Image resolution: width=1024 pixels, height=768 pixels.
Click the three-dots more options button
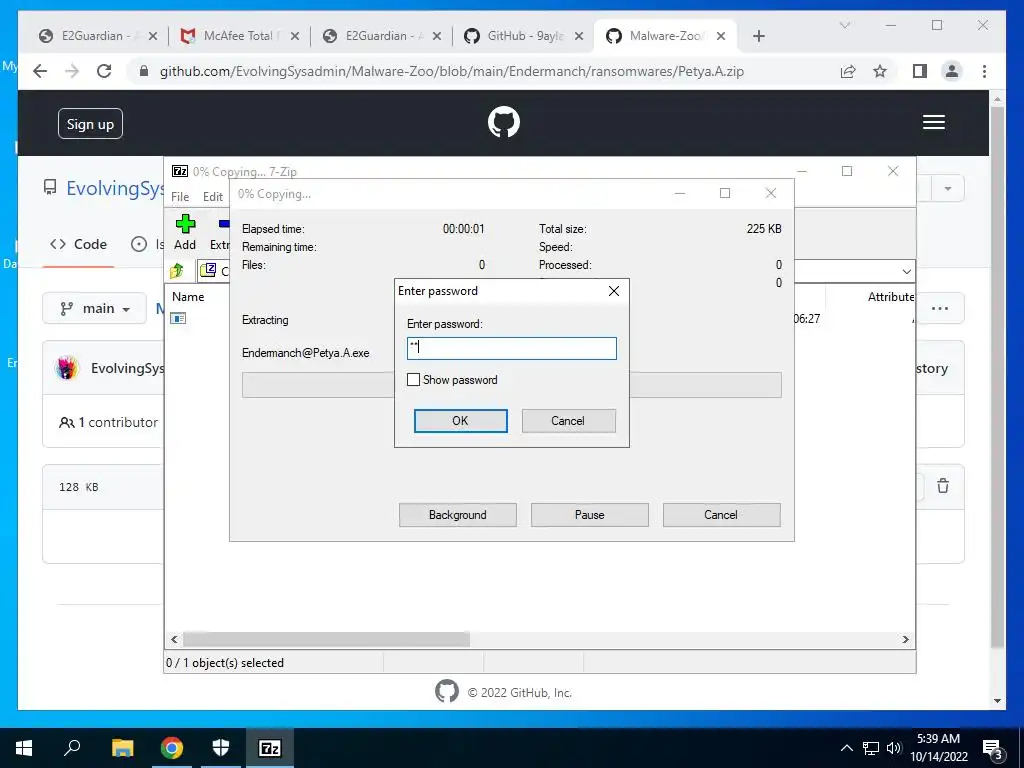point(940,308)
